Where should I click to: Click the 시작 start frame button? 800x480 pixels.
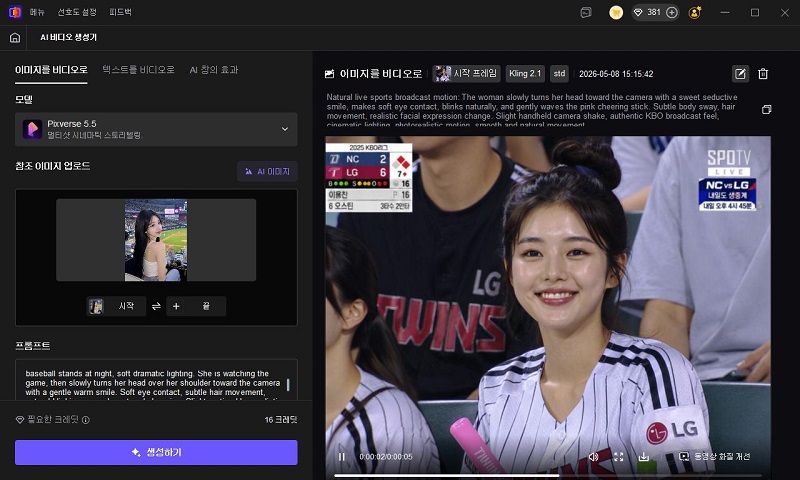(116, 306)
